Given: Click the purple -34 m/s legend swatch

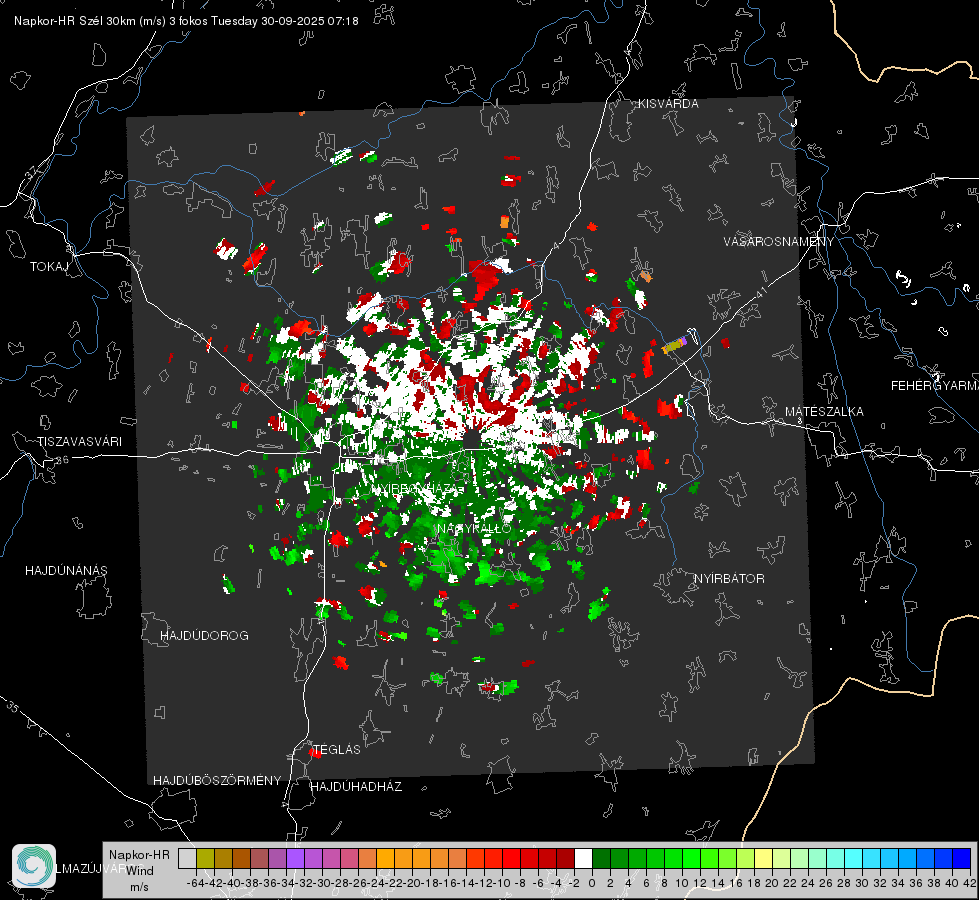Looking at the screenshot, I should (295, 858).
